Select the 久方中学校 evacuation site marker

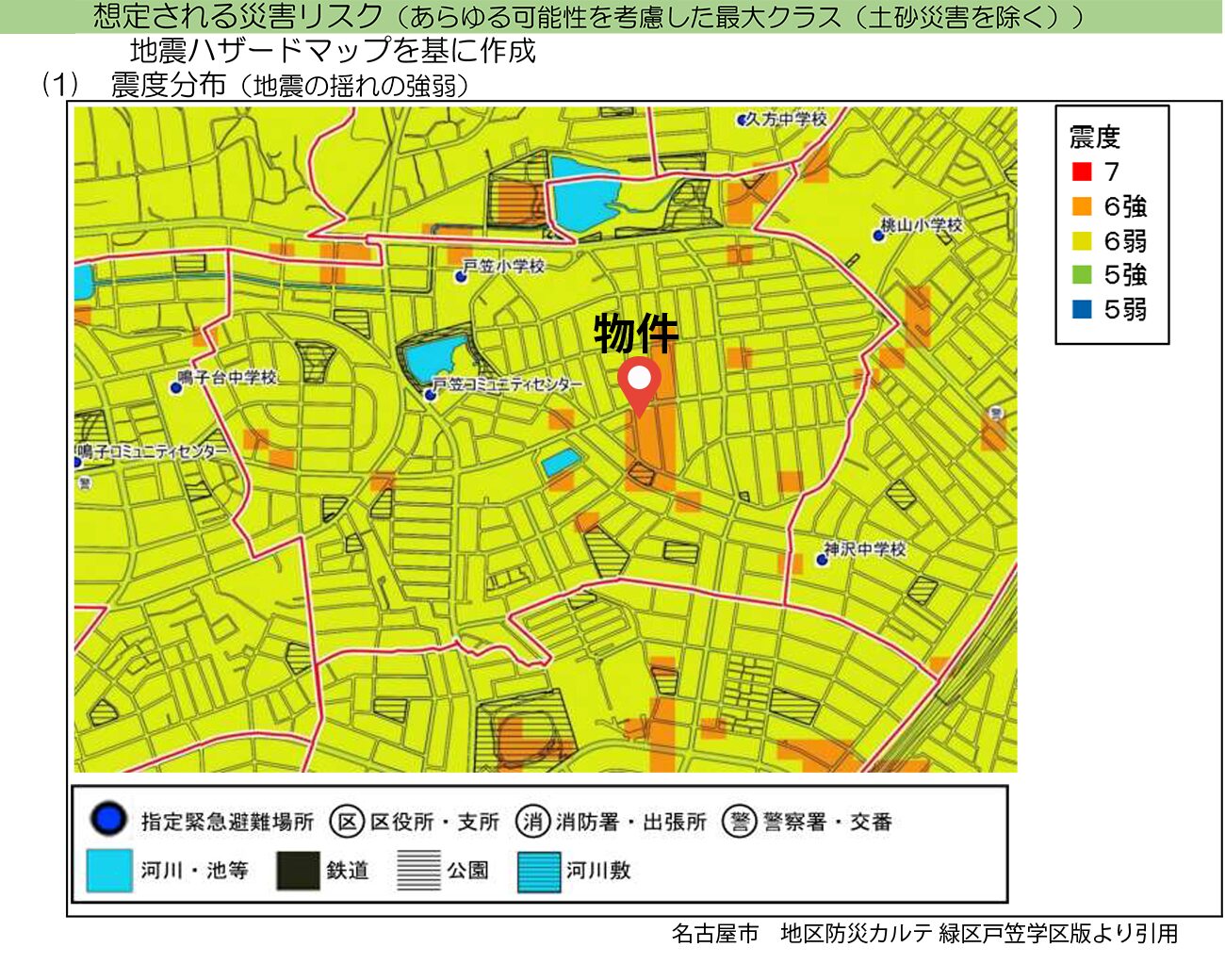coord(742,121)
